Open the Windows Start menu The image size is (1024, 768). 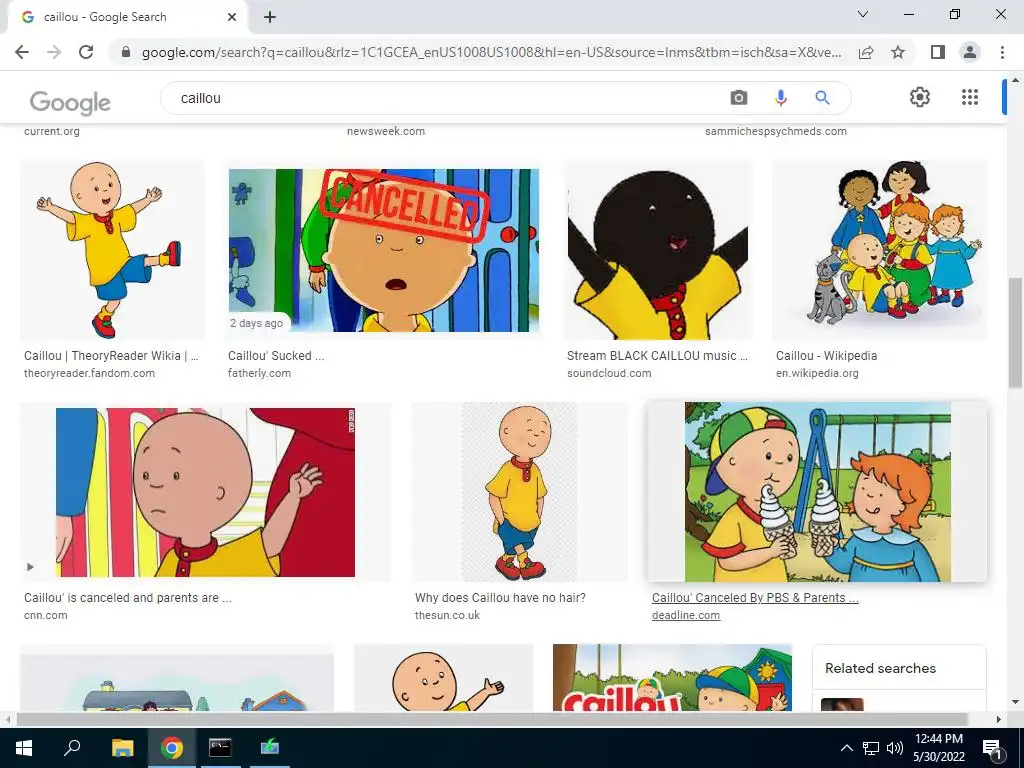pos(24,748)
